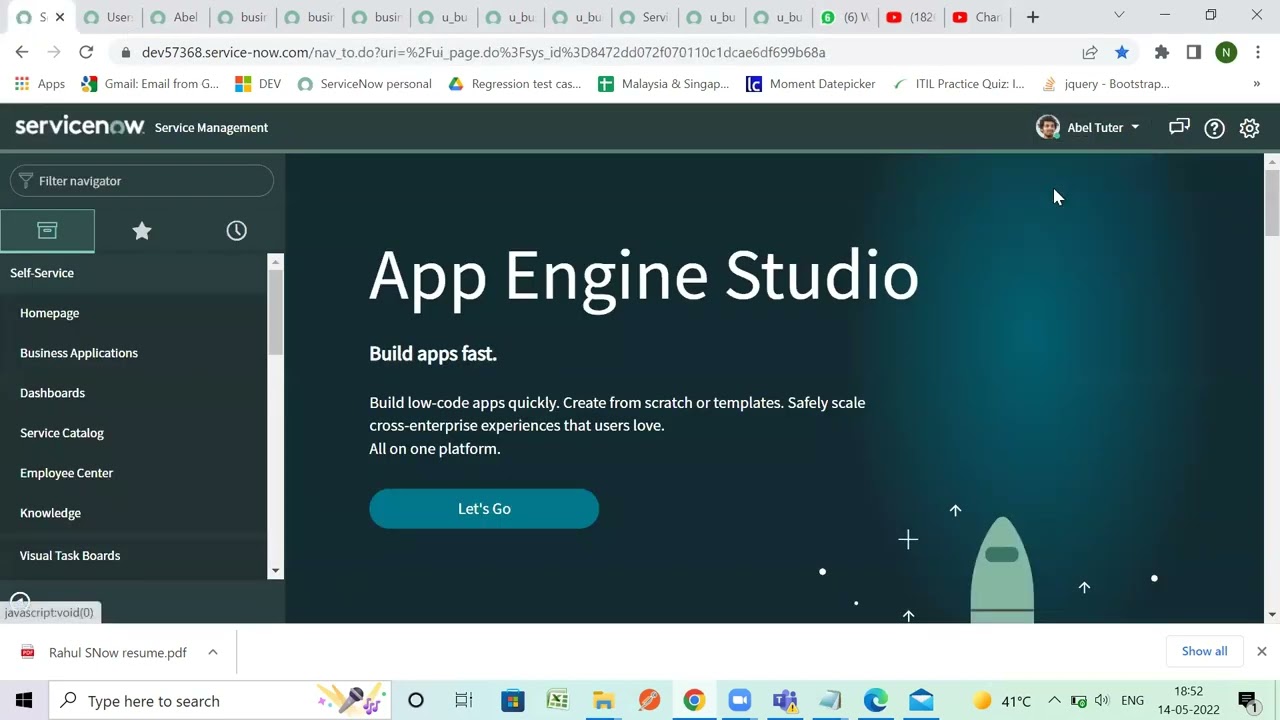Screen dimensions: 1280x720
Task: Click the Filter navigator input field
Action: (142, 181)
